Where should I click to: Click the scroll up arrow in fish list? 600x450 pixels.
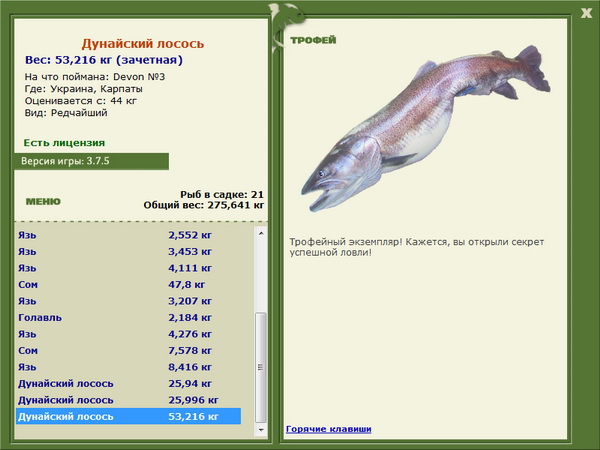pos(261,233)
